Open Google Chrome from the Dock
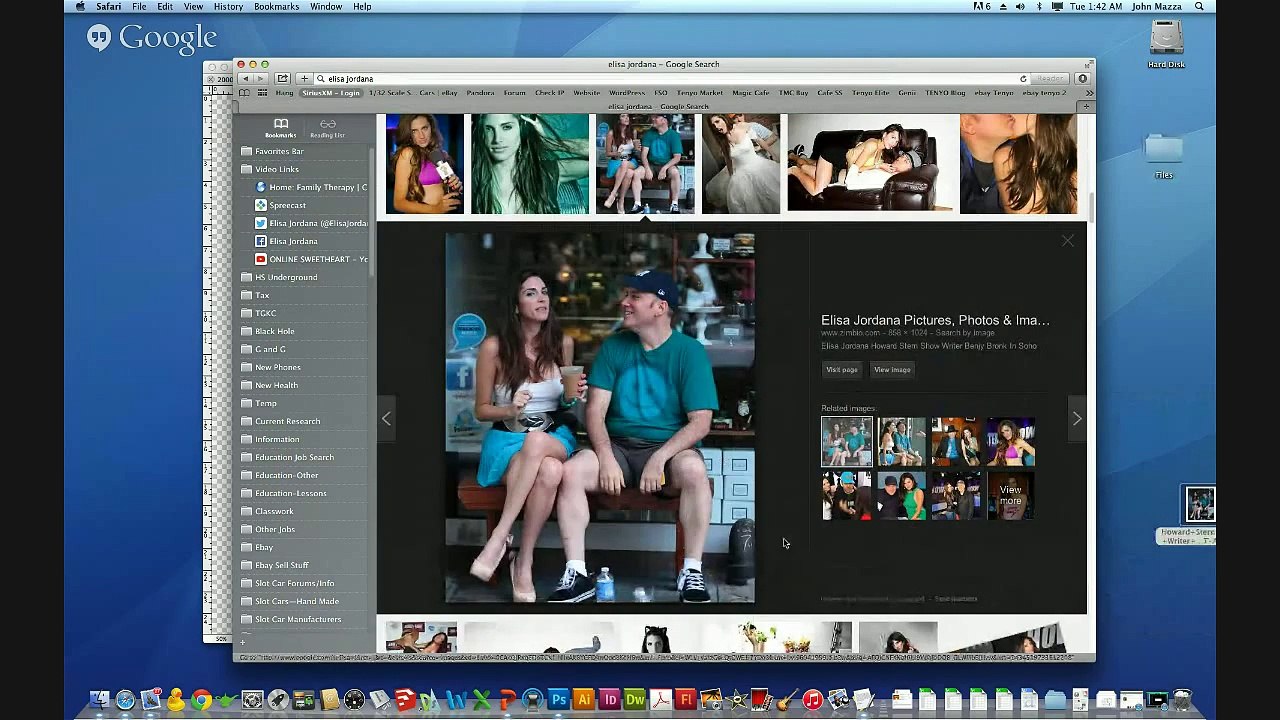The width and height of the screenshot is (1280, 720). click(x=201, y=700)
